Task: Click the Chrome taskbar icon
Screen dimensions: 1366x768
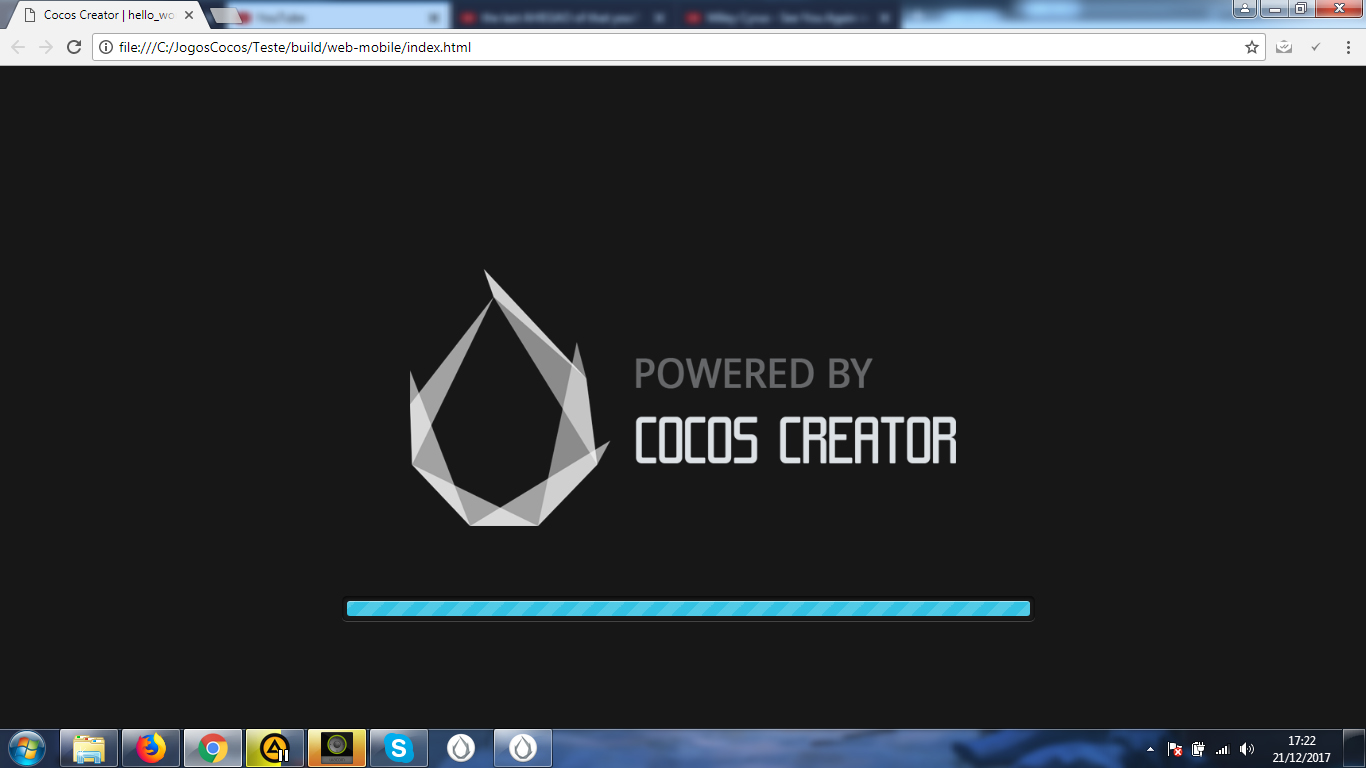Action: point(213,748)
